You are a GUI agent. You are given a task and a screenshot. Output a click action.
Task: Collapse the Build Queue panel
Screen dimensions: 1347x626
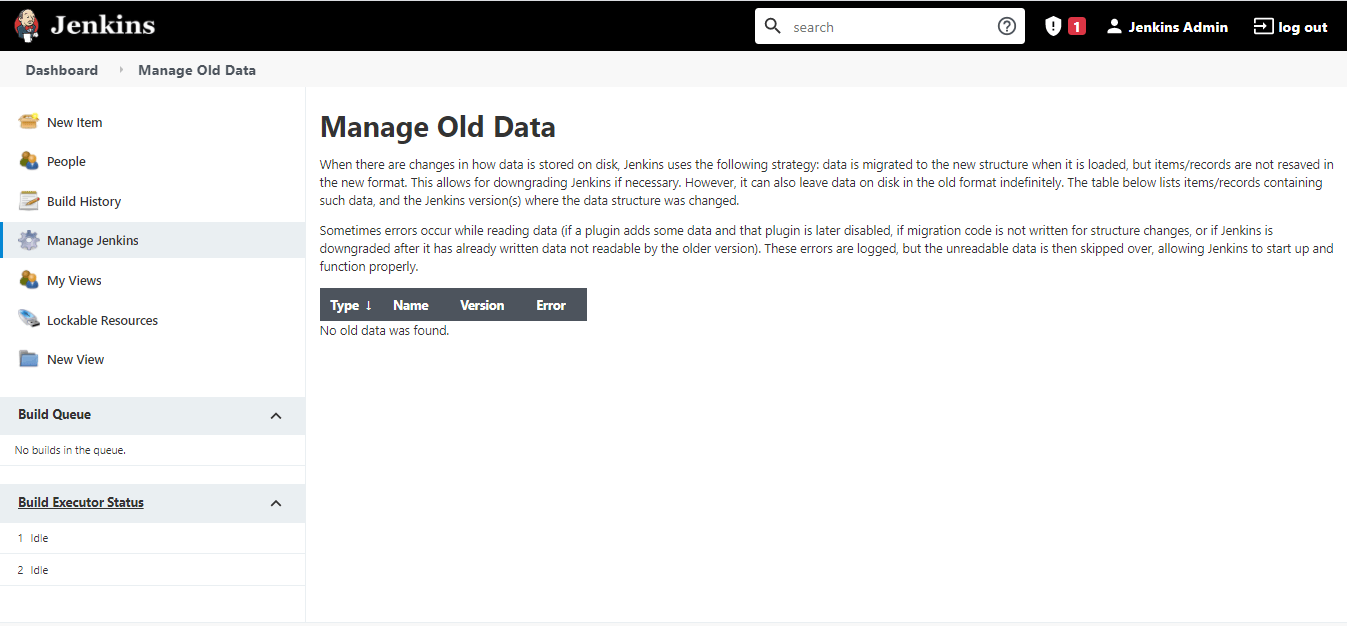click(x=276, y=416)
